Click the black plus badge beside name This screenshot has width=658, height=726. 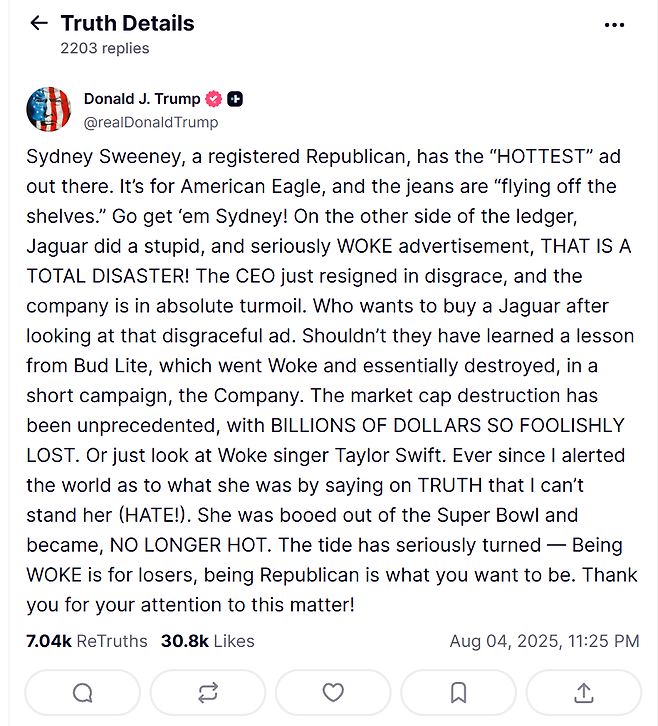pyautogui.click(x=236, y=99)
